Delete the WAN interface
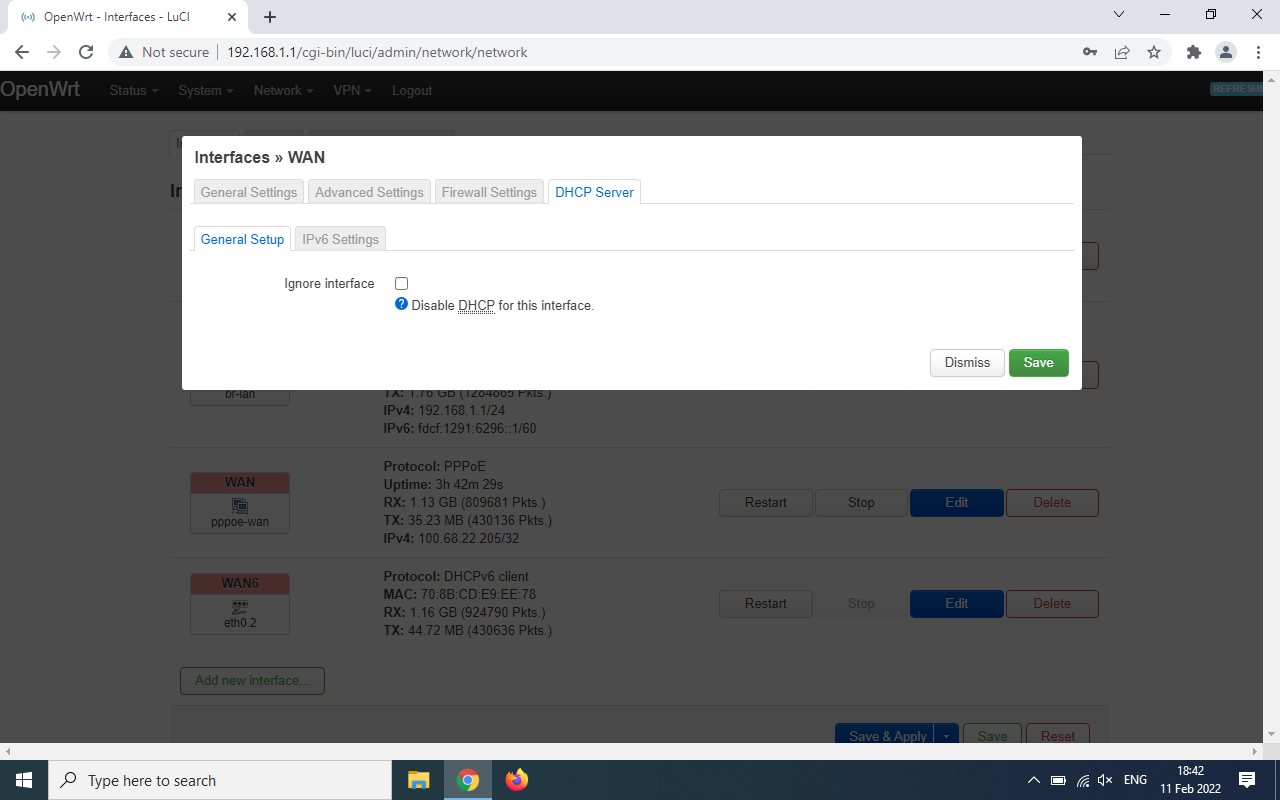This screenshot has height=800, width=1280. (1052, 503)
